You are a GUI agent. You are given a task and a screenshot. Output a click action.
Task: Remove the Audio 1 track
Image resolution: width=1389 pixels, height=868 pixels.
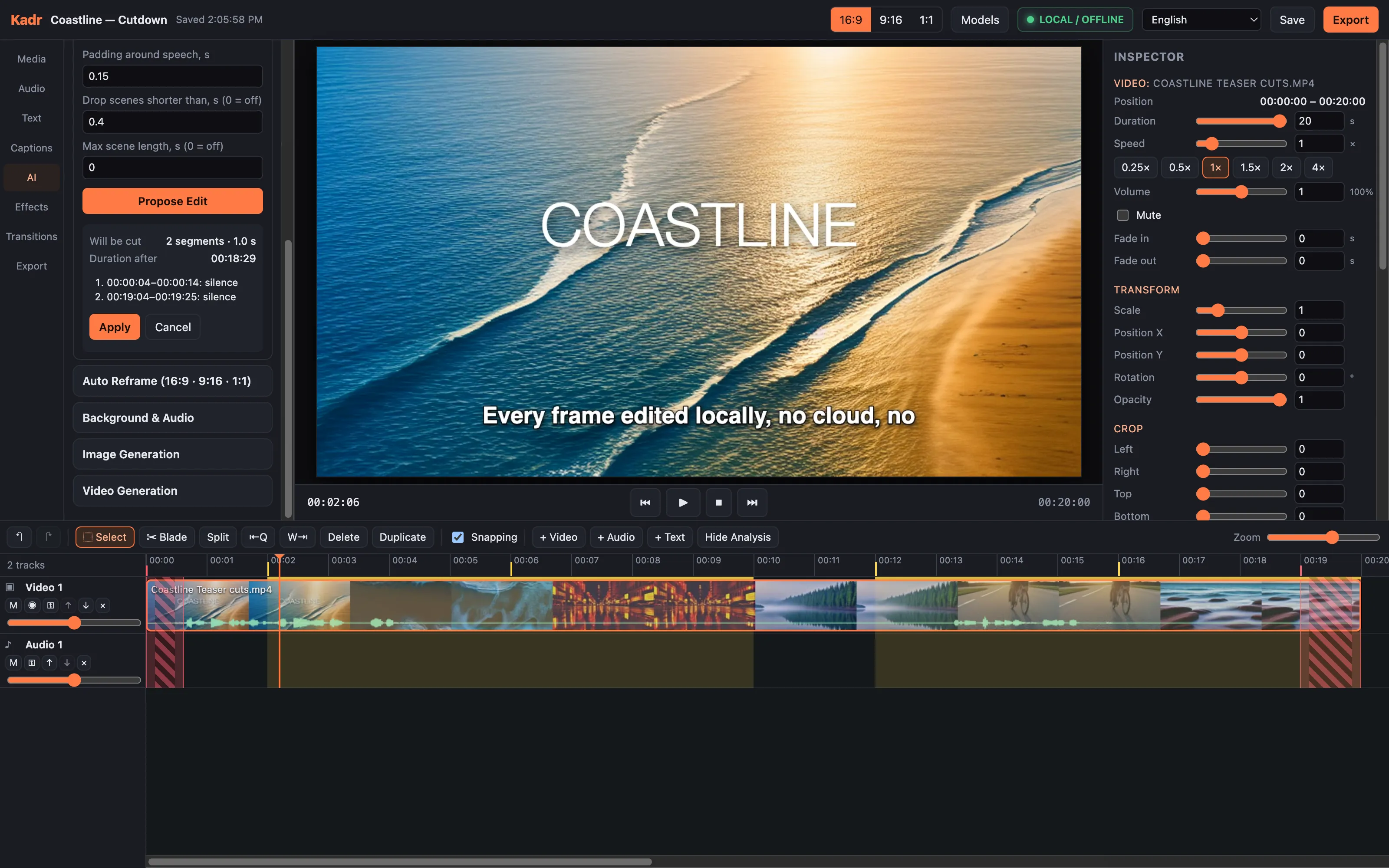(x=84, y=662)
